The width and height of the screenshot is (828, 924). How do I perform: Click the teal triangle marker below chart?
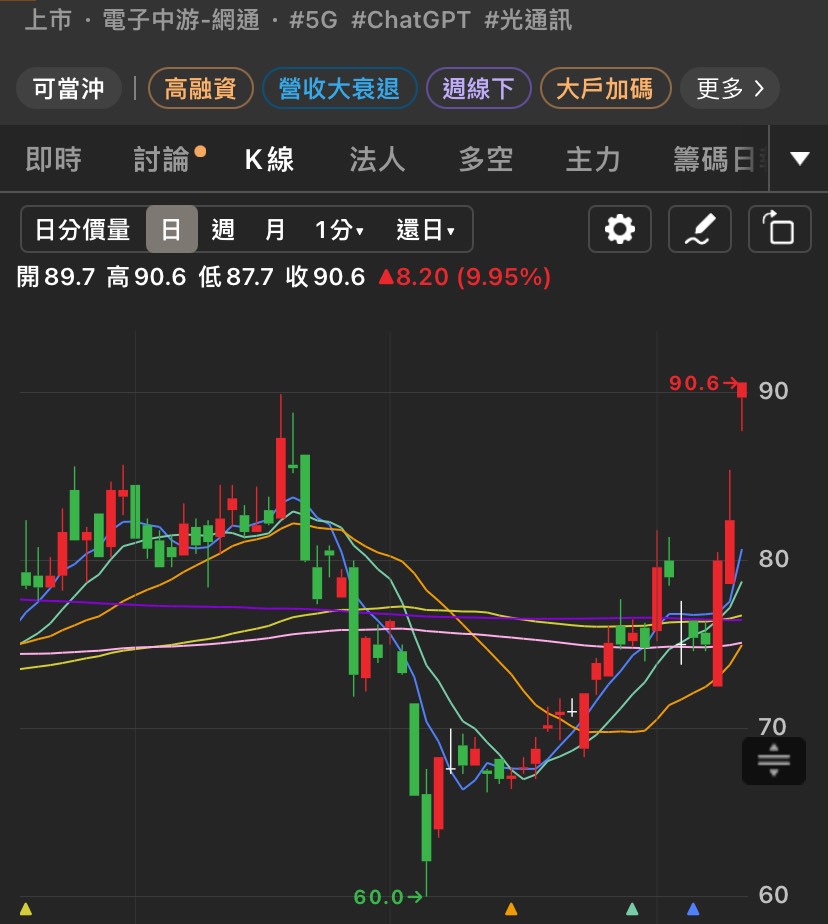pos(632,908)
